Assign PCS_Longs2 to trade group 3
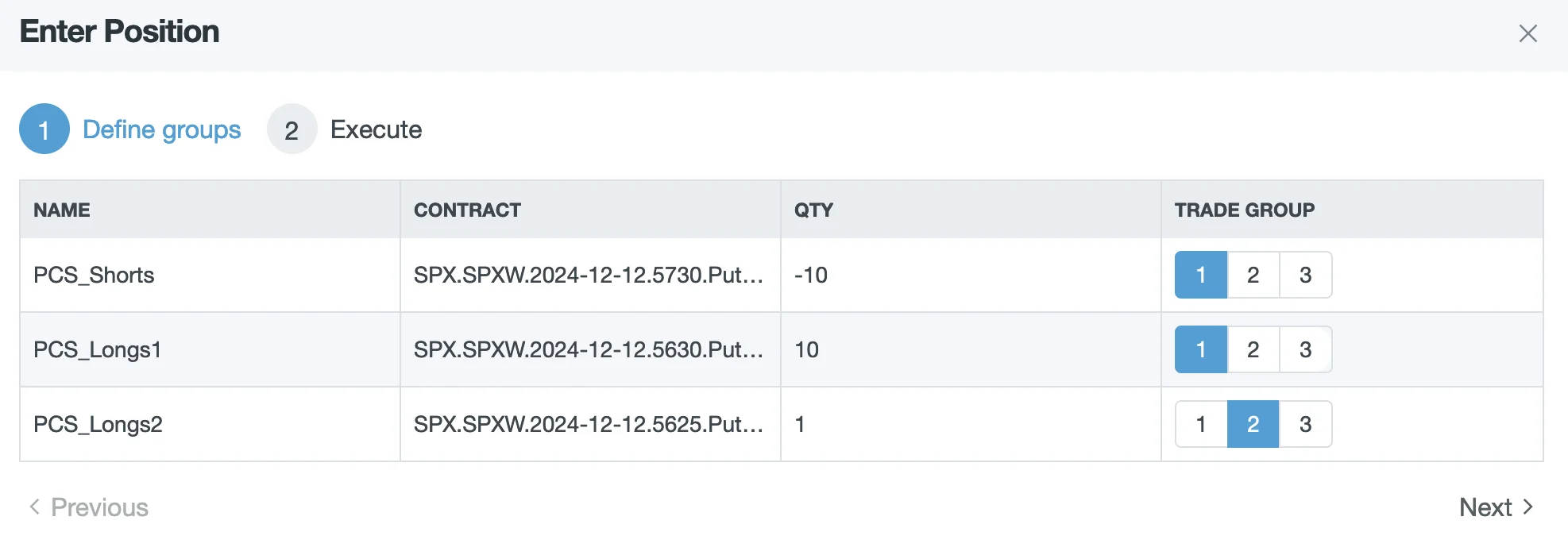1568x559 pixels. tap(1305, 424)
